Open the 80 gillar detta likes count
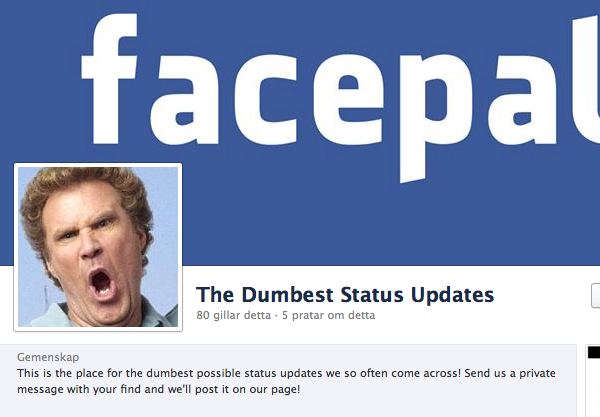This screenshot has width=600, height=417. pos(233,315)
